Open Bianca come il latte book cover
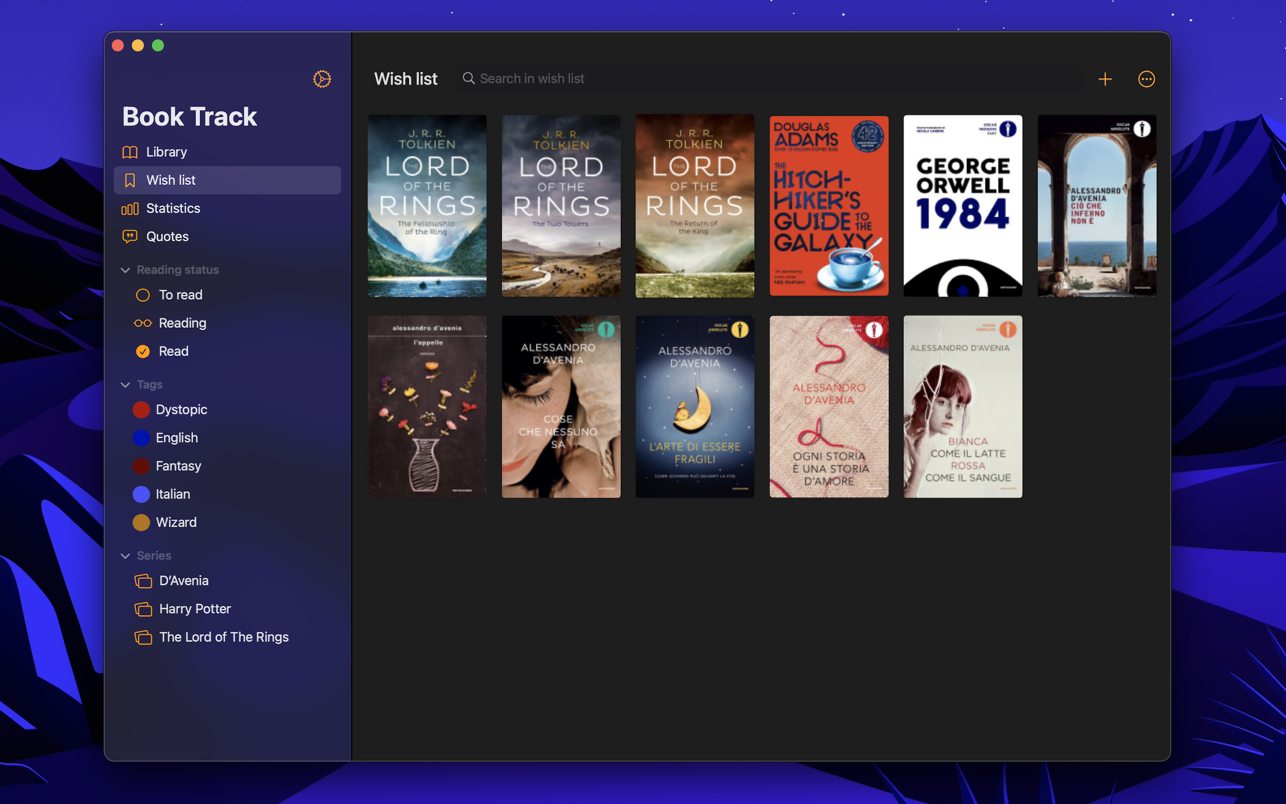Image resolution: width=1286 pixels, height=804 pixels. pos(963,407)
